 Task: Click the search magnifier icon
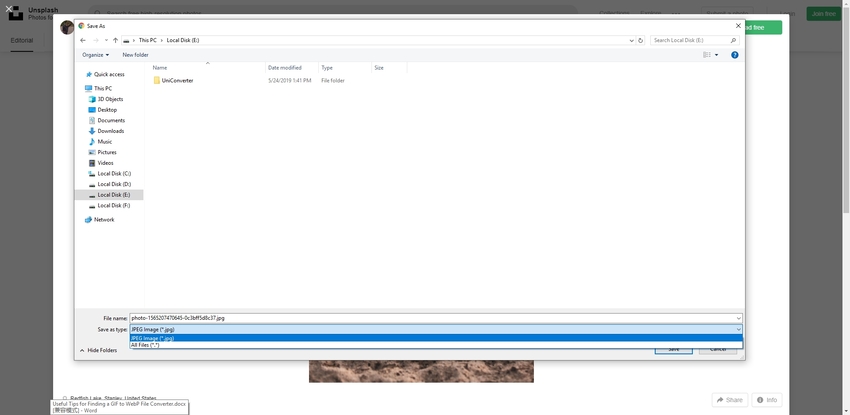(734, 40)
